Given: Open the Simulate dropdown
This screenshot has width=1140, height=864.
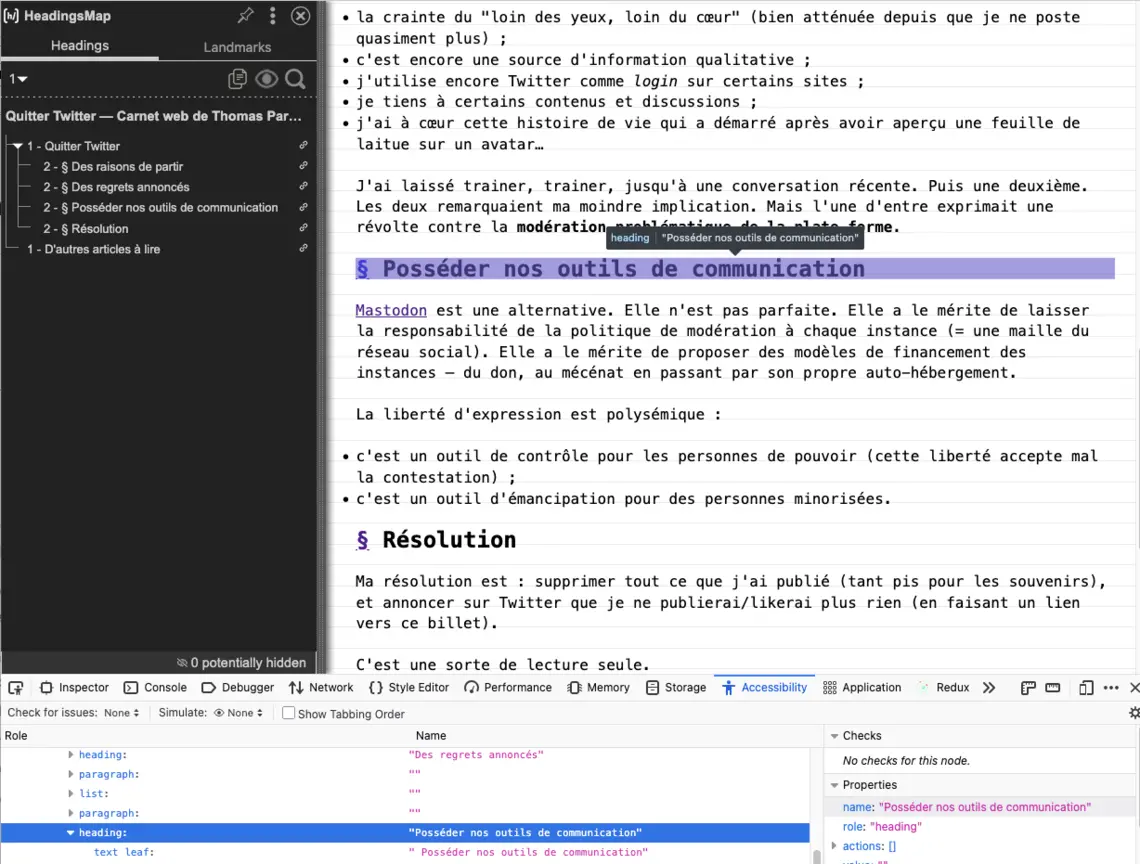Looking at the screenshot, I should pyautogui.click(x=240, y=713).
